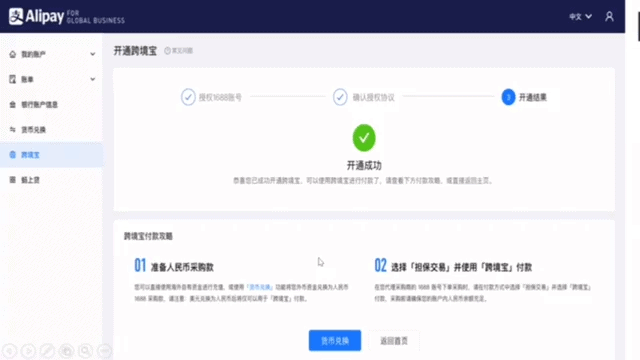
Task: Click the green success checkmark icon
Action: 364,138
